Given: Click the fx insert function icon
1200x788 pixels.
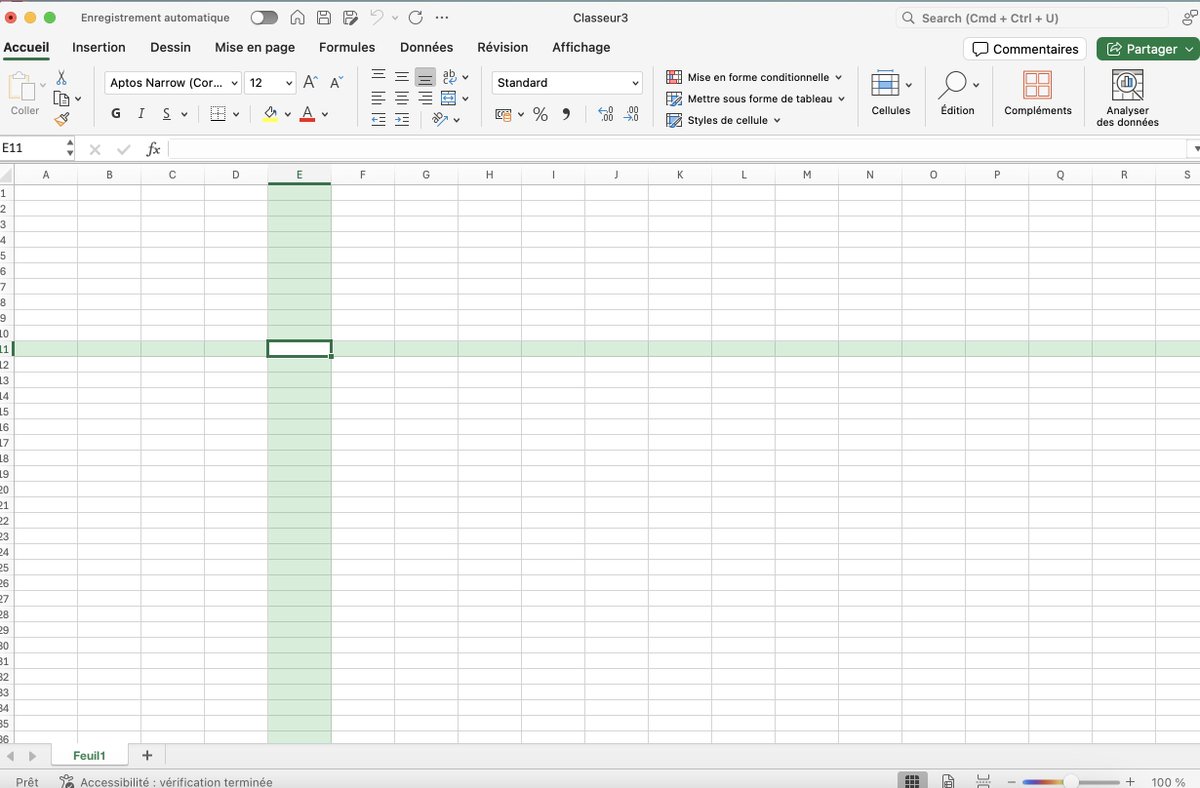Looking at the screenshot, I should coord(153,149).
